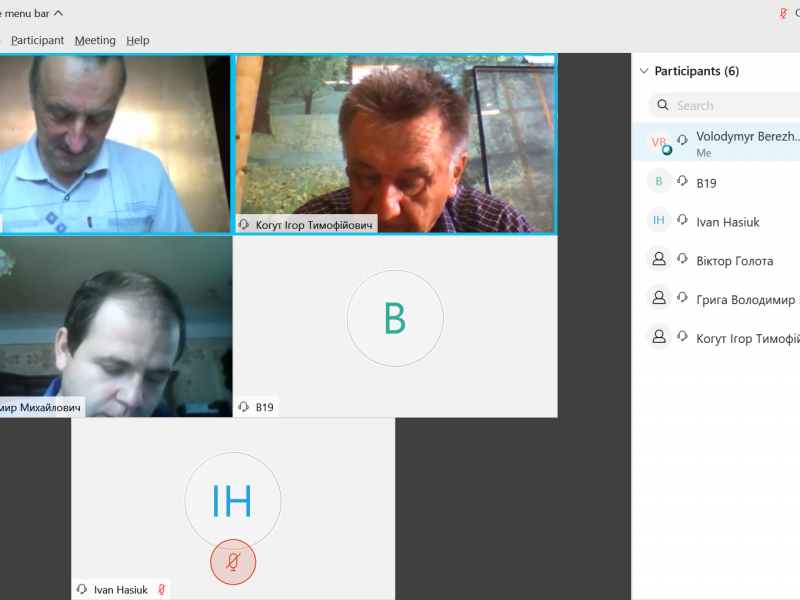Click the headset icon on the B19 video tile label

pos(244,407)
